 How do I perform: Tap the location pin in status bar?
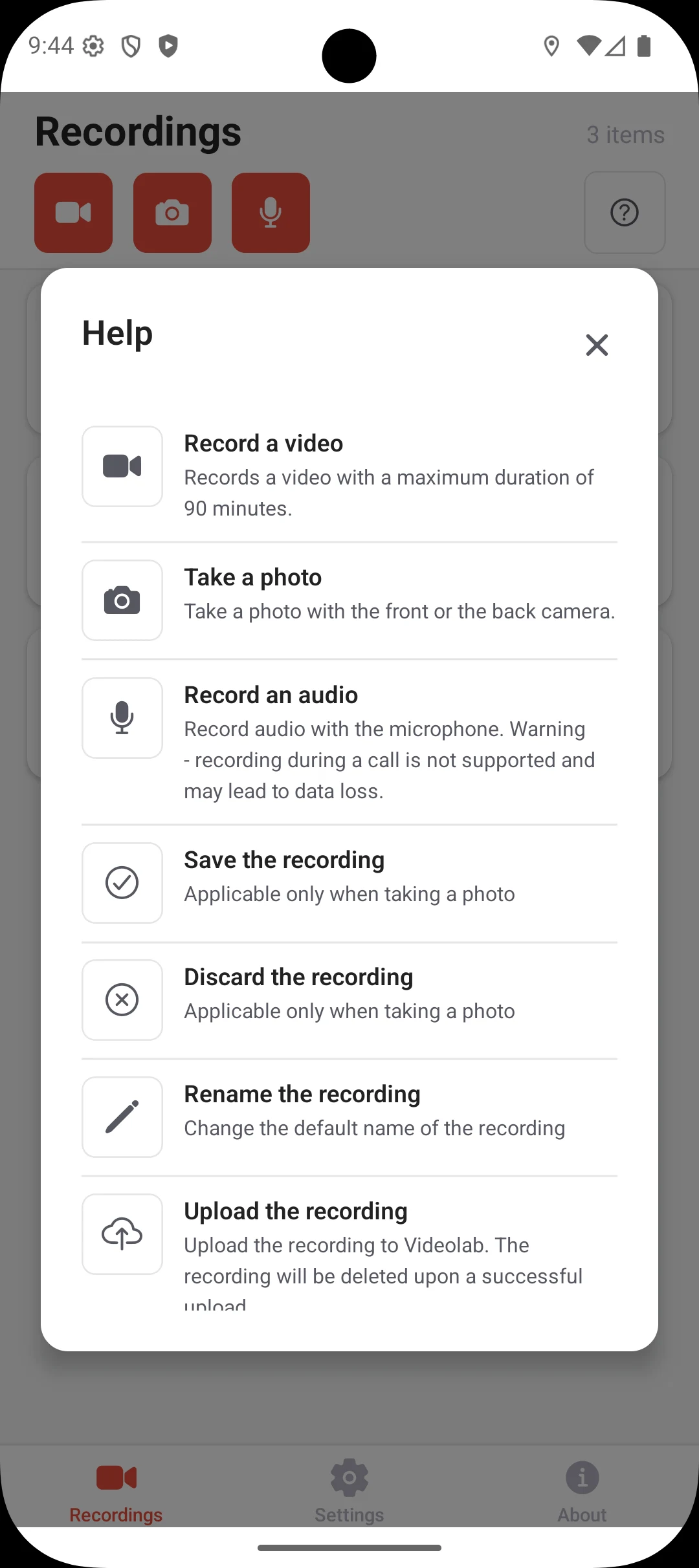[551, 46]
